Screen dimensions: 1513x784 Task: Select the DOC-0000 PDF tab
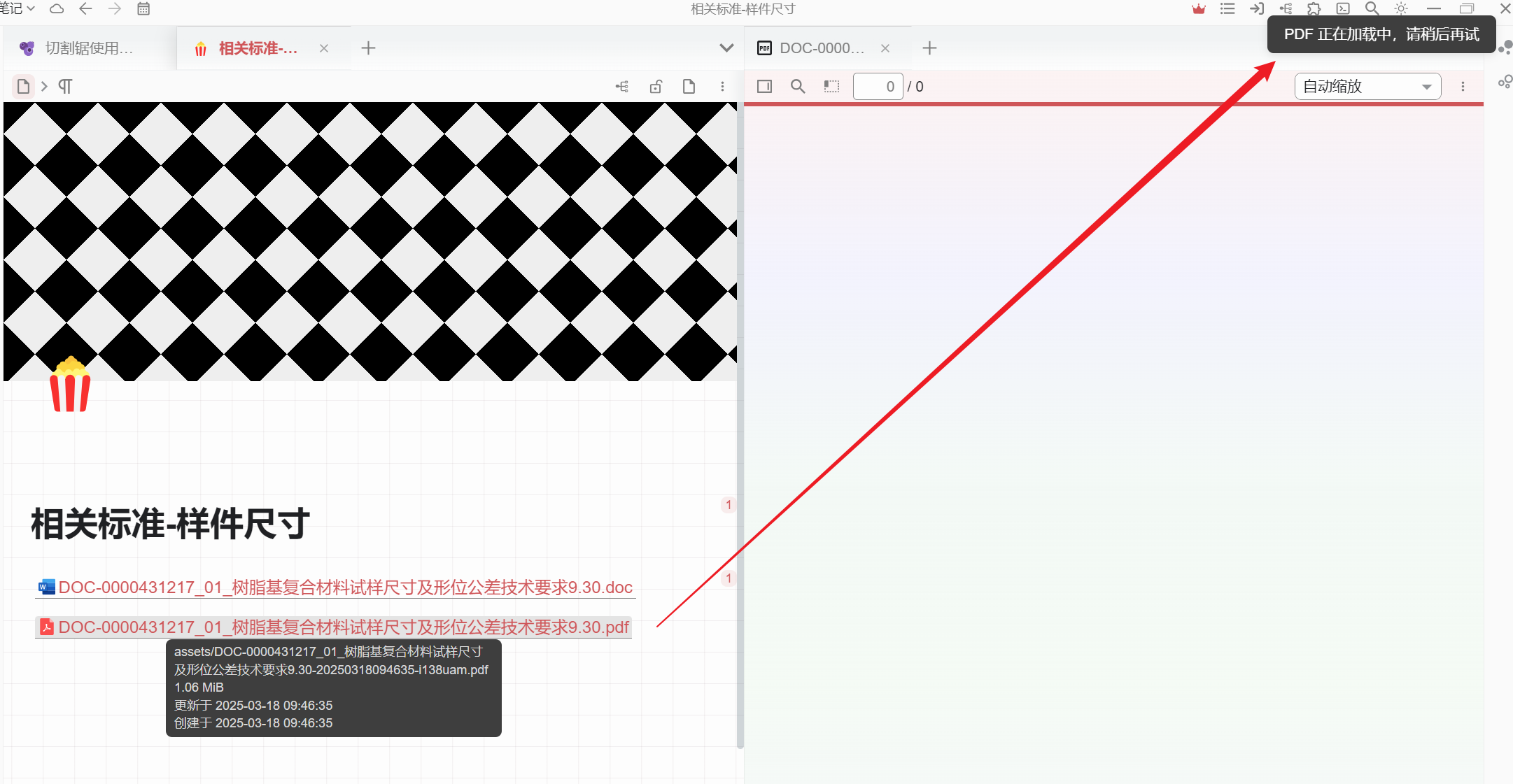[x=822, y=48]
